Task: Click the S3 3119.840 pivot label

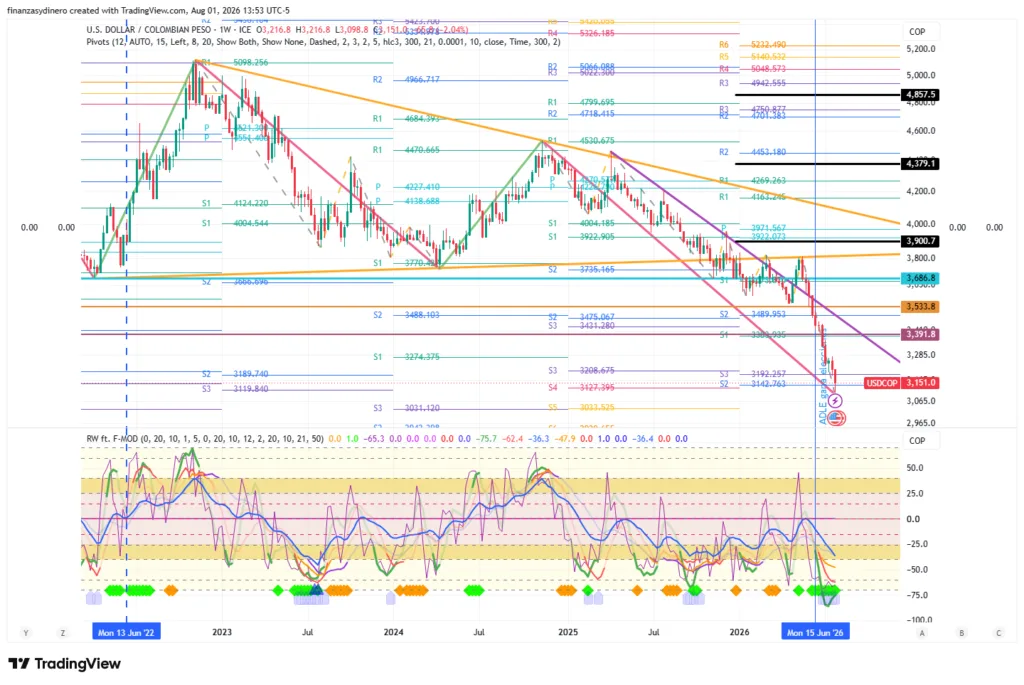Action: 235,389
